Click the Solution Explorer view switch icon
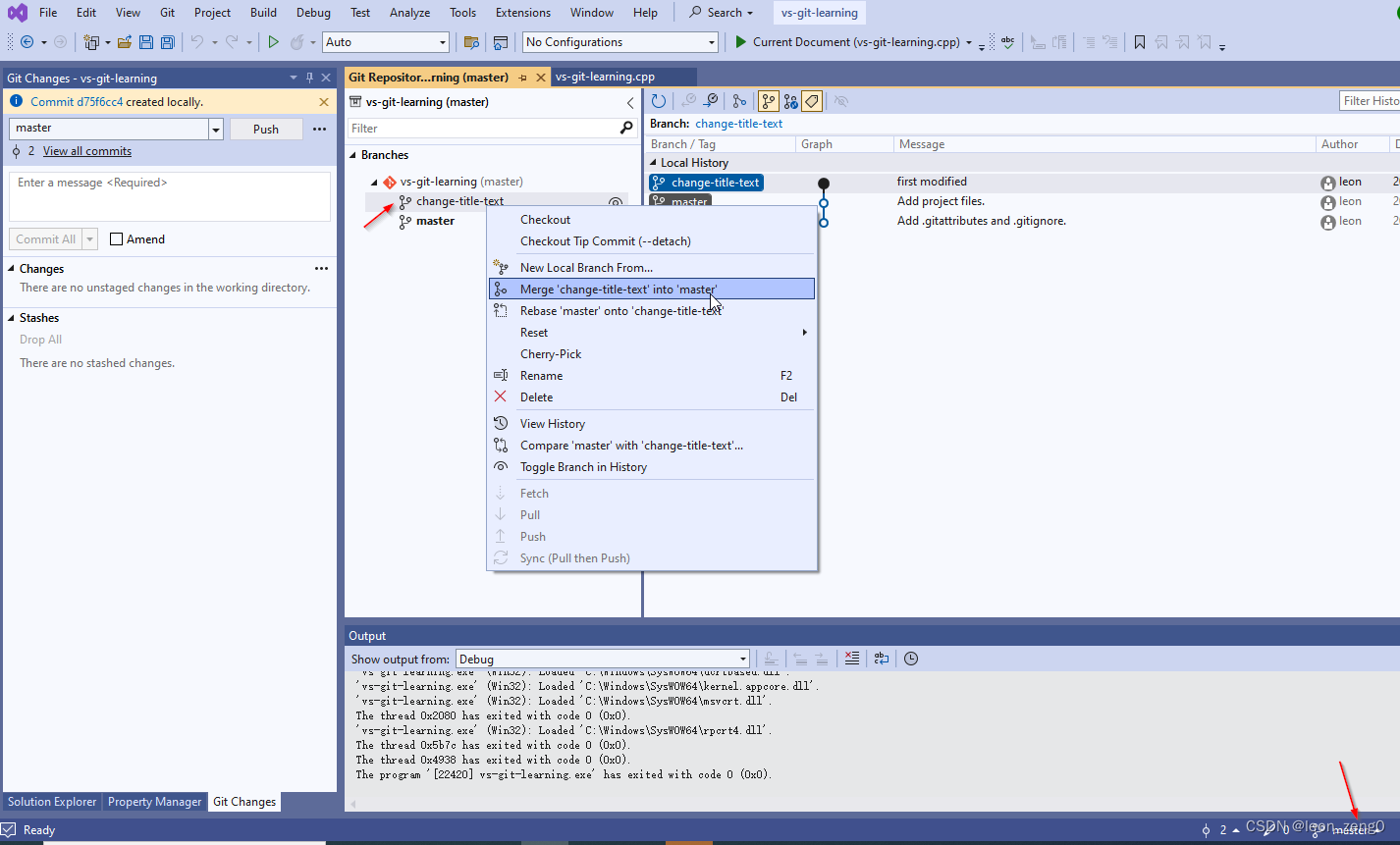The width and height of the screenshot is (1400, 845). [501, 42]
